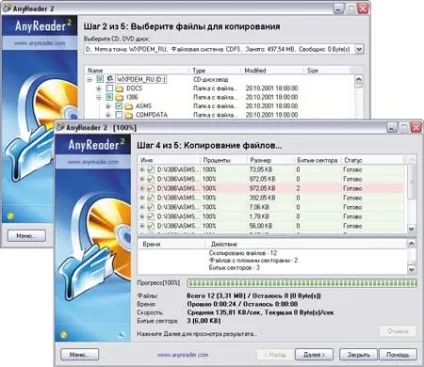Click the yellow ball icon in front window sidebar
The width and height of the screenshot is (424, 367).
[x=64, y=335]
